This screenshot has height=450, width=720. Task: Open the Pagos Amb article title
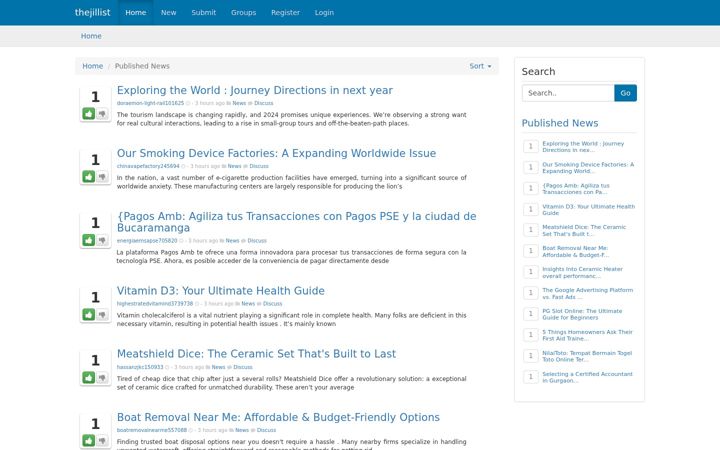coord(296,222)
